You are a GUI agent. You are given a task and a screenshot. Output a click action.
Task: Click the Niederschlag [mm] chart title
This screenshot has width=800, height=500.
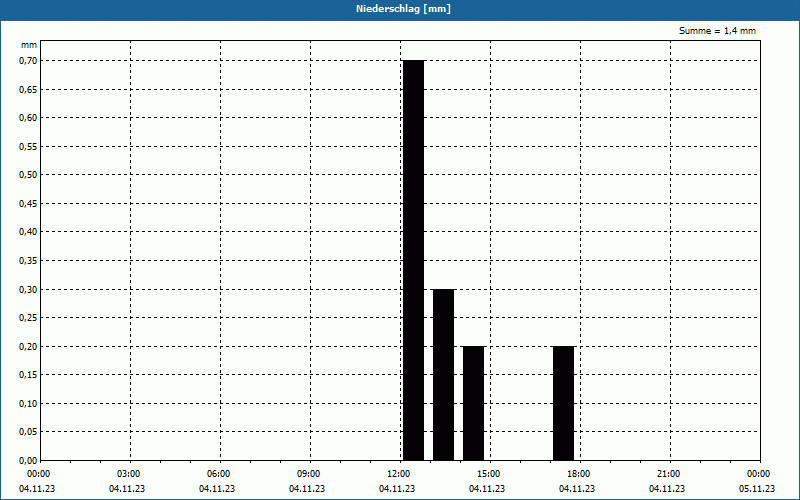(403, 9)
